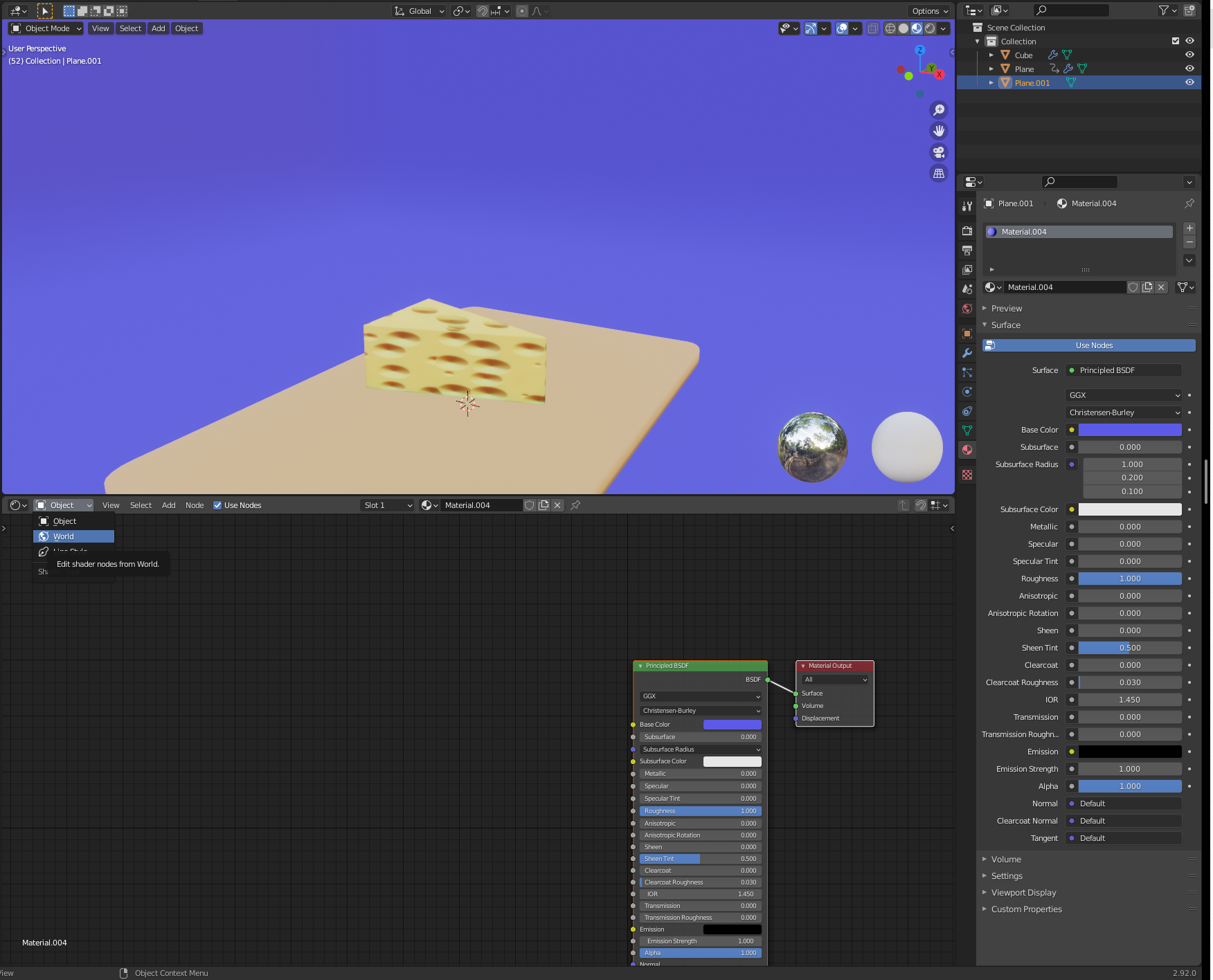Open the Node menu in shader editor
This screenshot has height=980, width=1213.
[195, 505]
